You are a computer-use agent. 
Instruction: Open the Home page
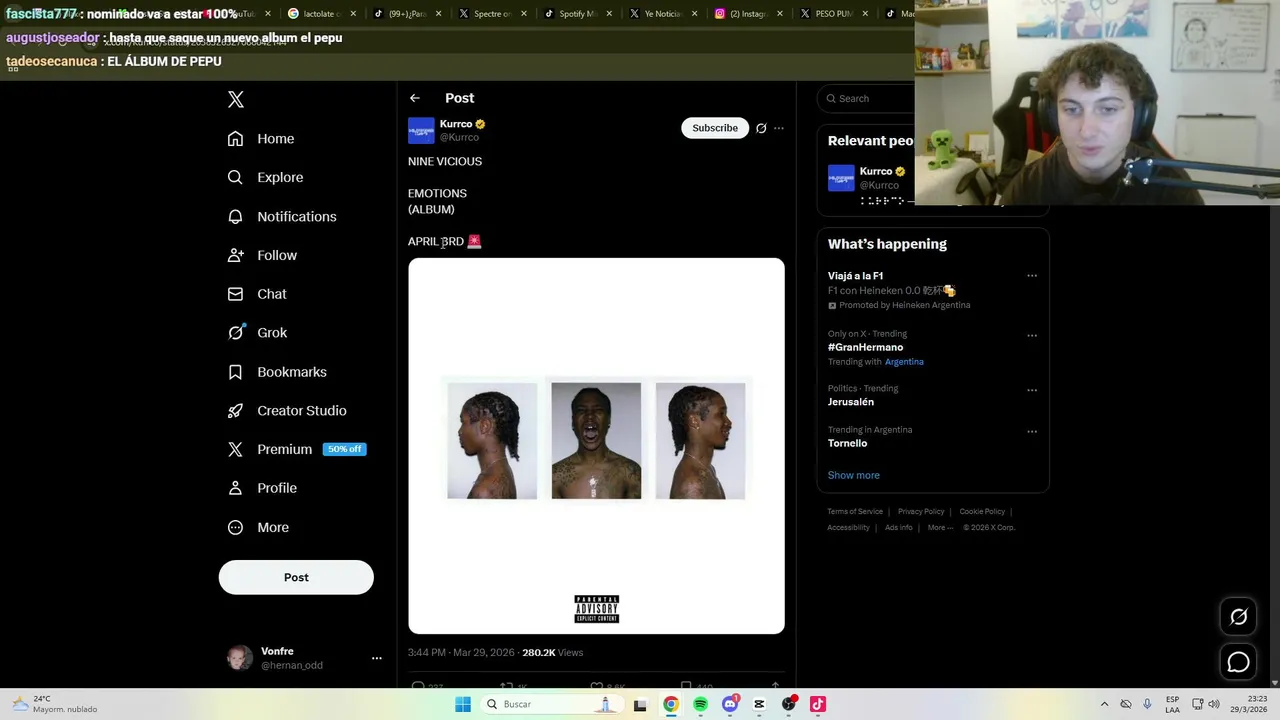[261, 139]
